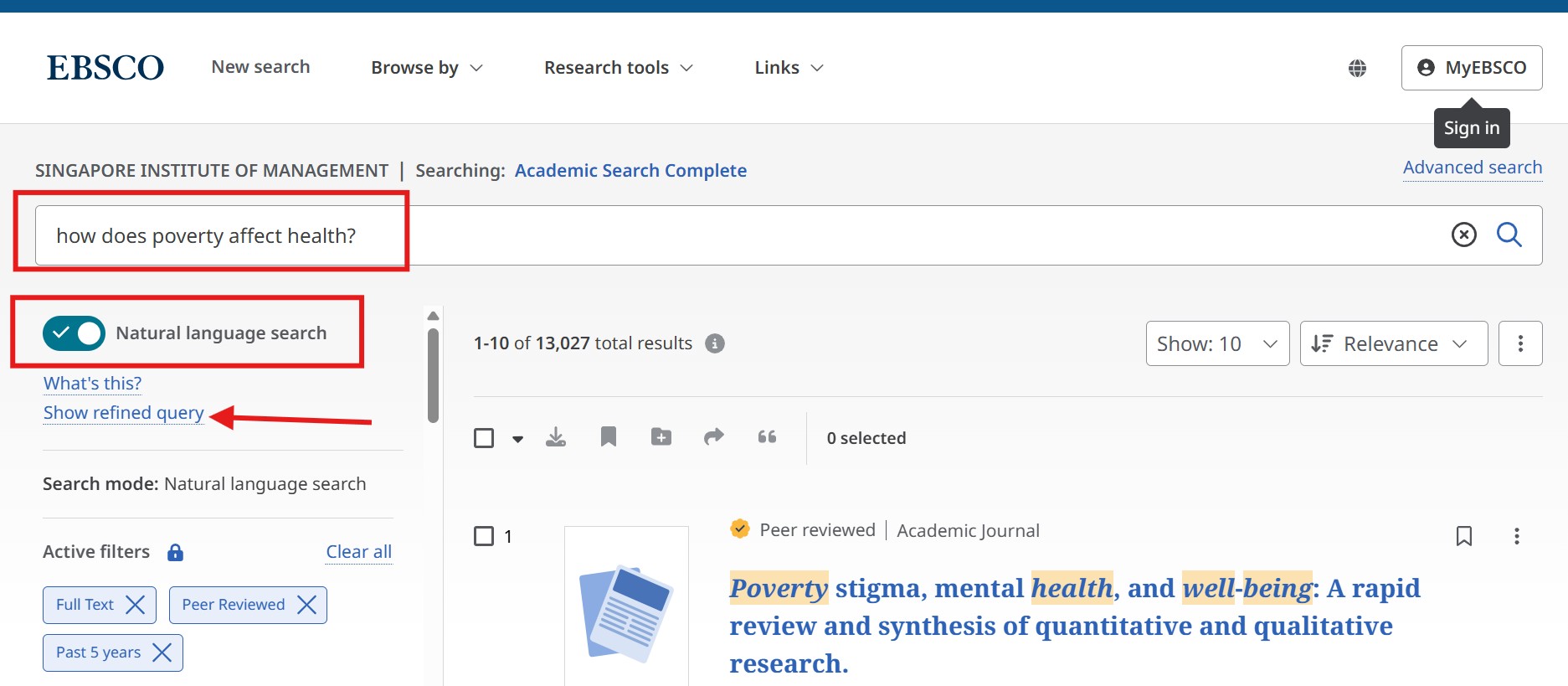Click New search in the header
The image size is (1568, 686).
(260, 67)
